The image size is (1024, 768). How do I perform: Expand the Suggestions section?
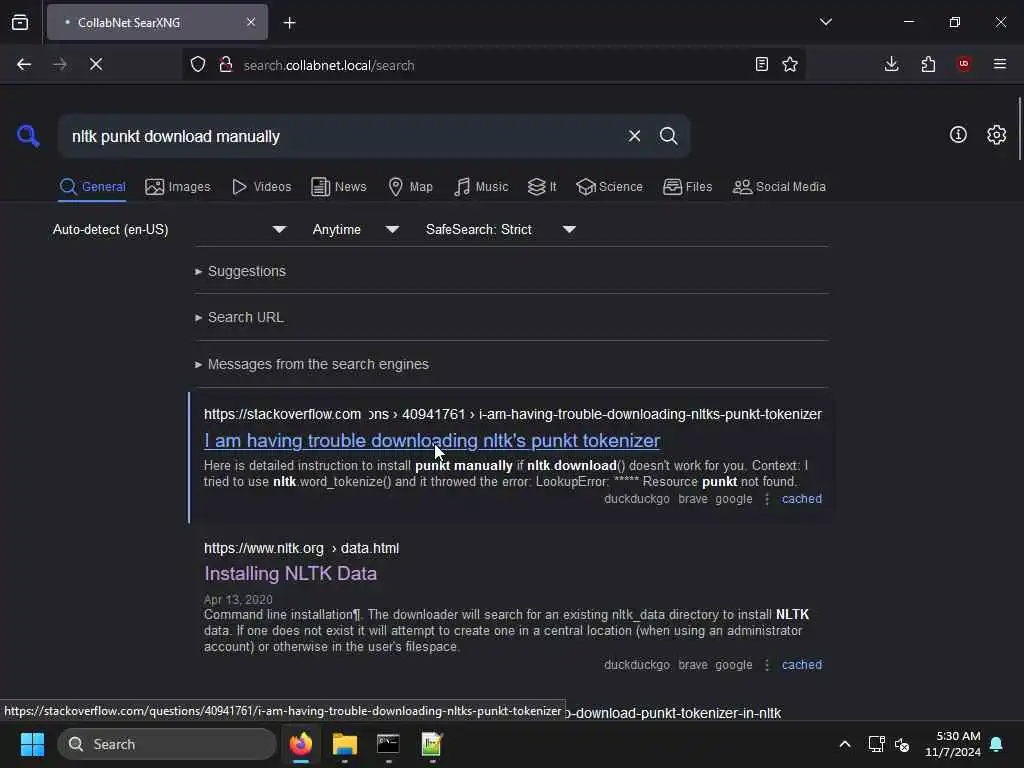[240, 272]
